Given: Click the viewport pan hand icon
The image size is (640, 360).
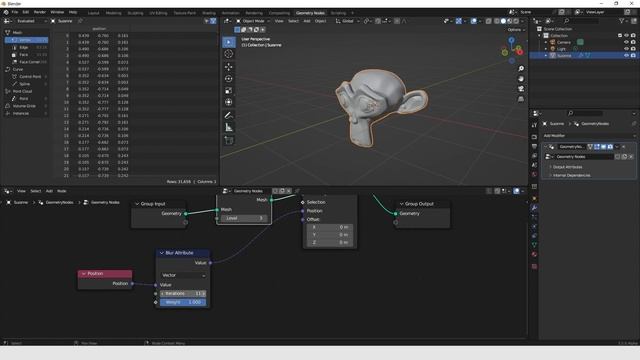Looking at the screenshot, I should point(521,79).
